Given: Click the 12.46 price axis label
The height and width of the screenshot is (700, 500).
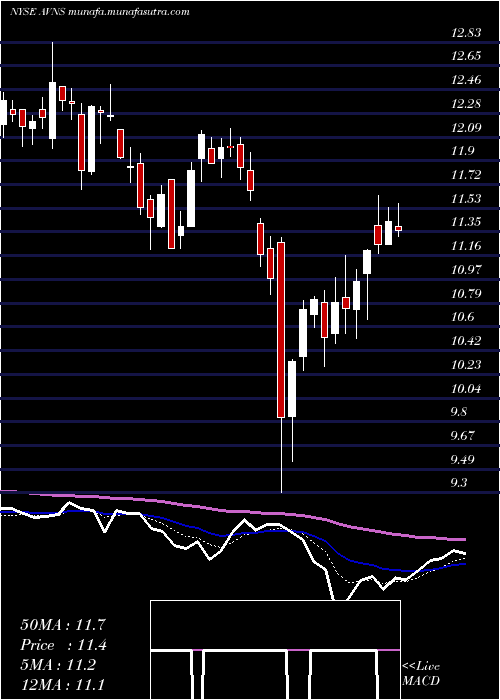Looking at the screenshot, I should pyautogui.click(x=466, y=80).
